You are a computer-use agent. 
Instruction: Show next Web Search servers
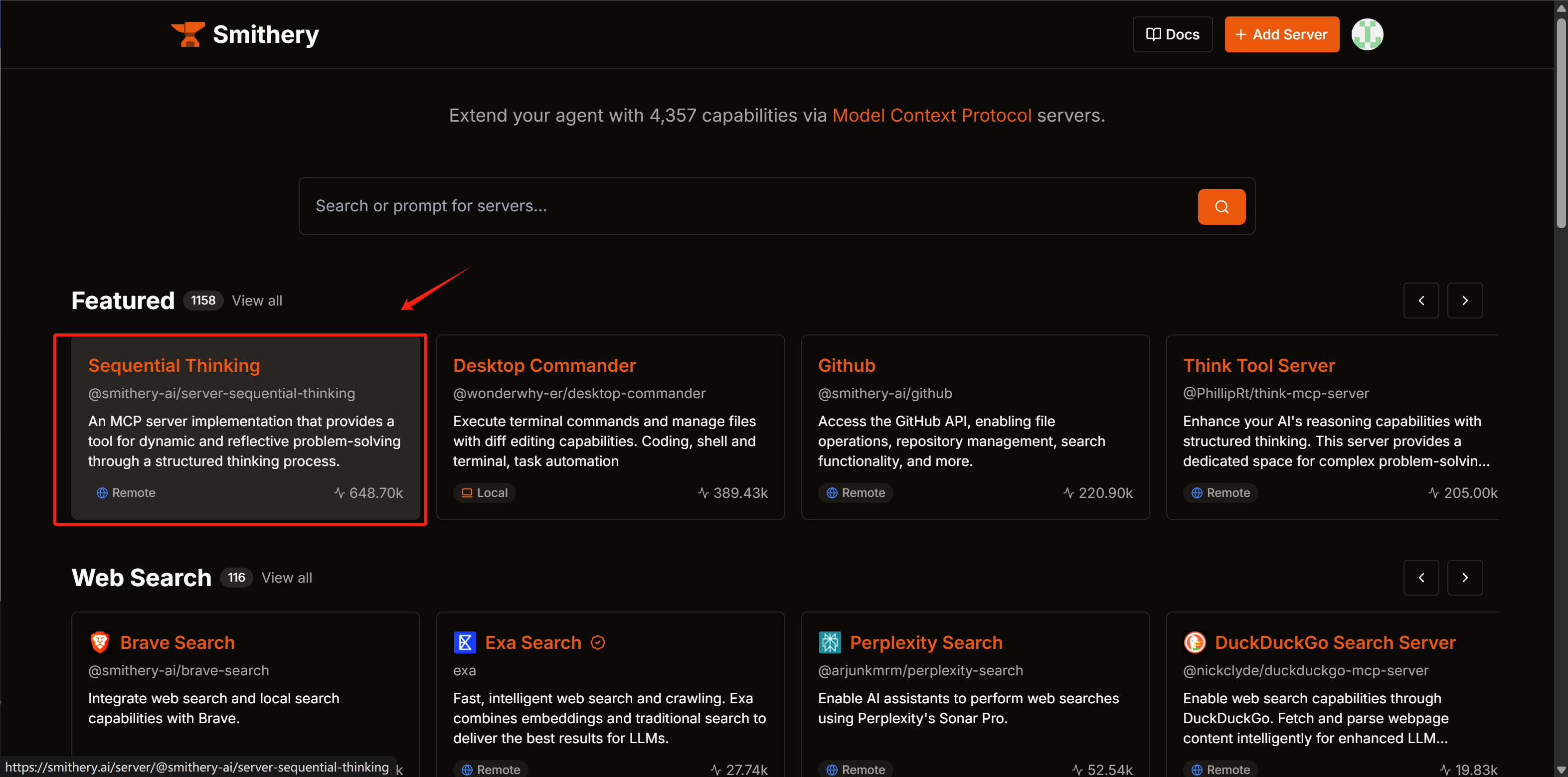[x=1464, y=578]
